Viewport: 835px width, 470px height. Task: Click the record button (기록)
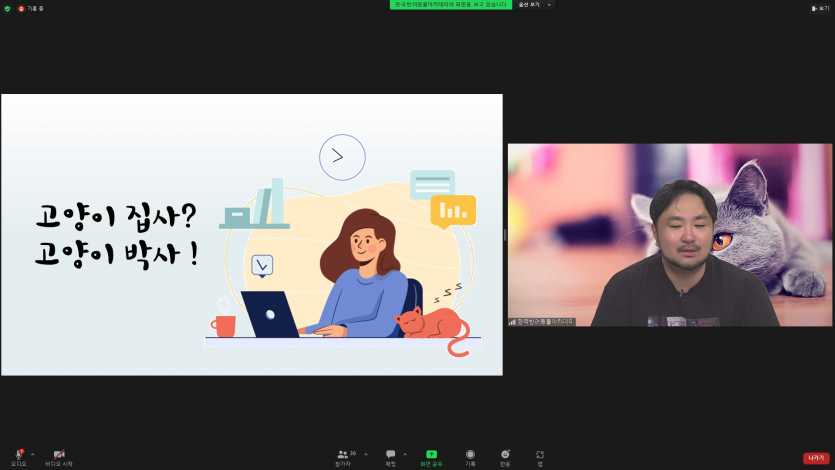[x=470, y=457]
